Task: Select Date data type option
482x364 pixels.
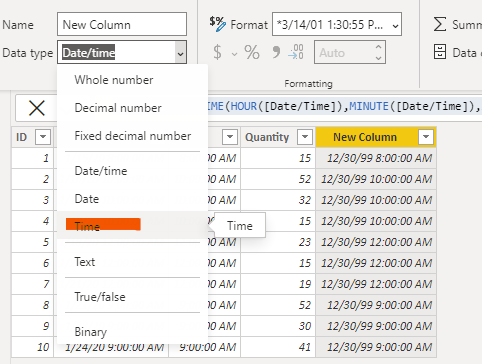Action: 132,199
